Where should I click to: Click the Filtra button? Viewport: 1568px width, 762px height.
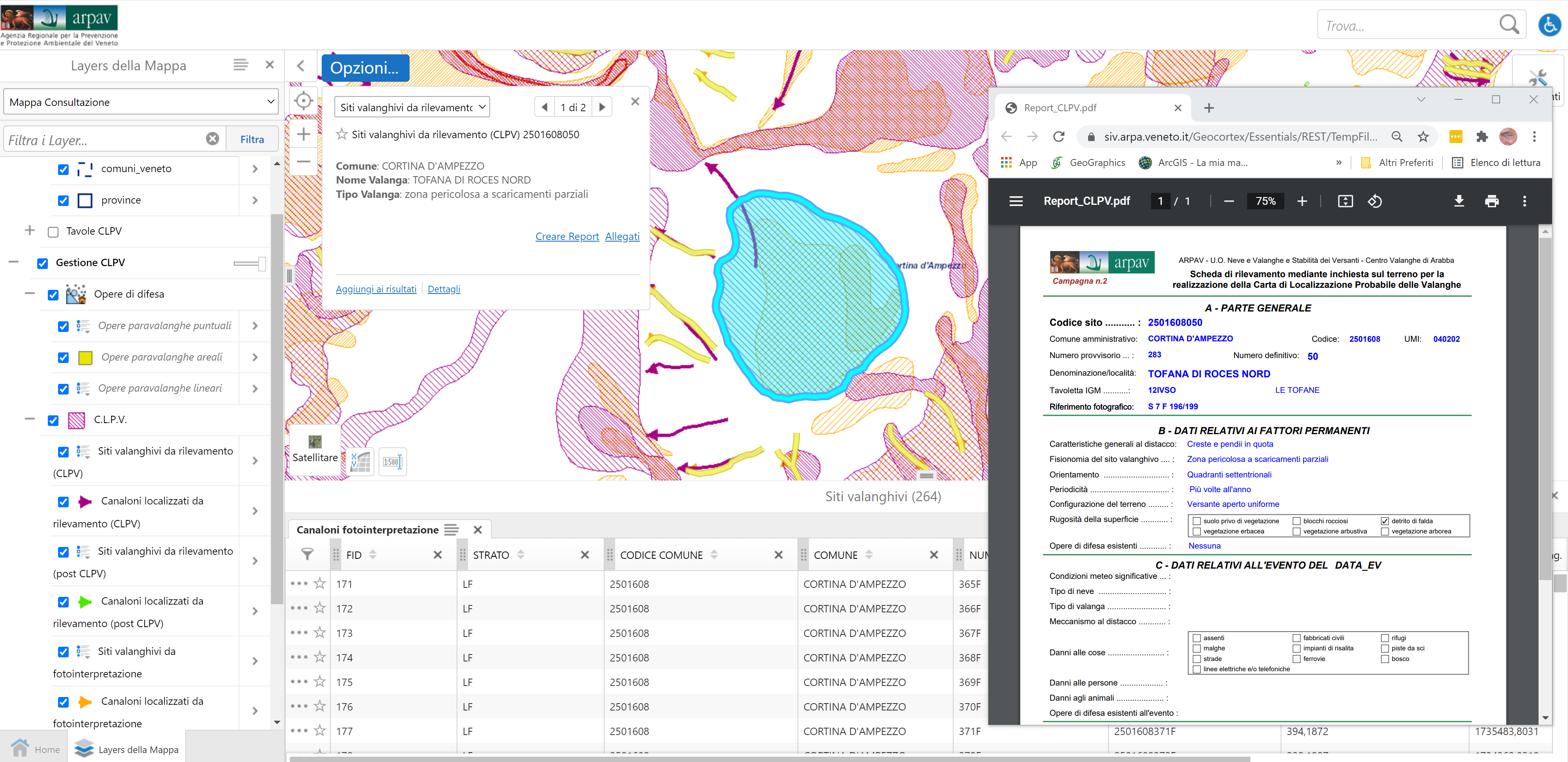pyautogui.click(x=252, y=139)
